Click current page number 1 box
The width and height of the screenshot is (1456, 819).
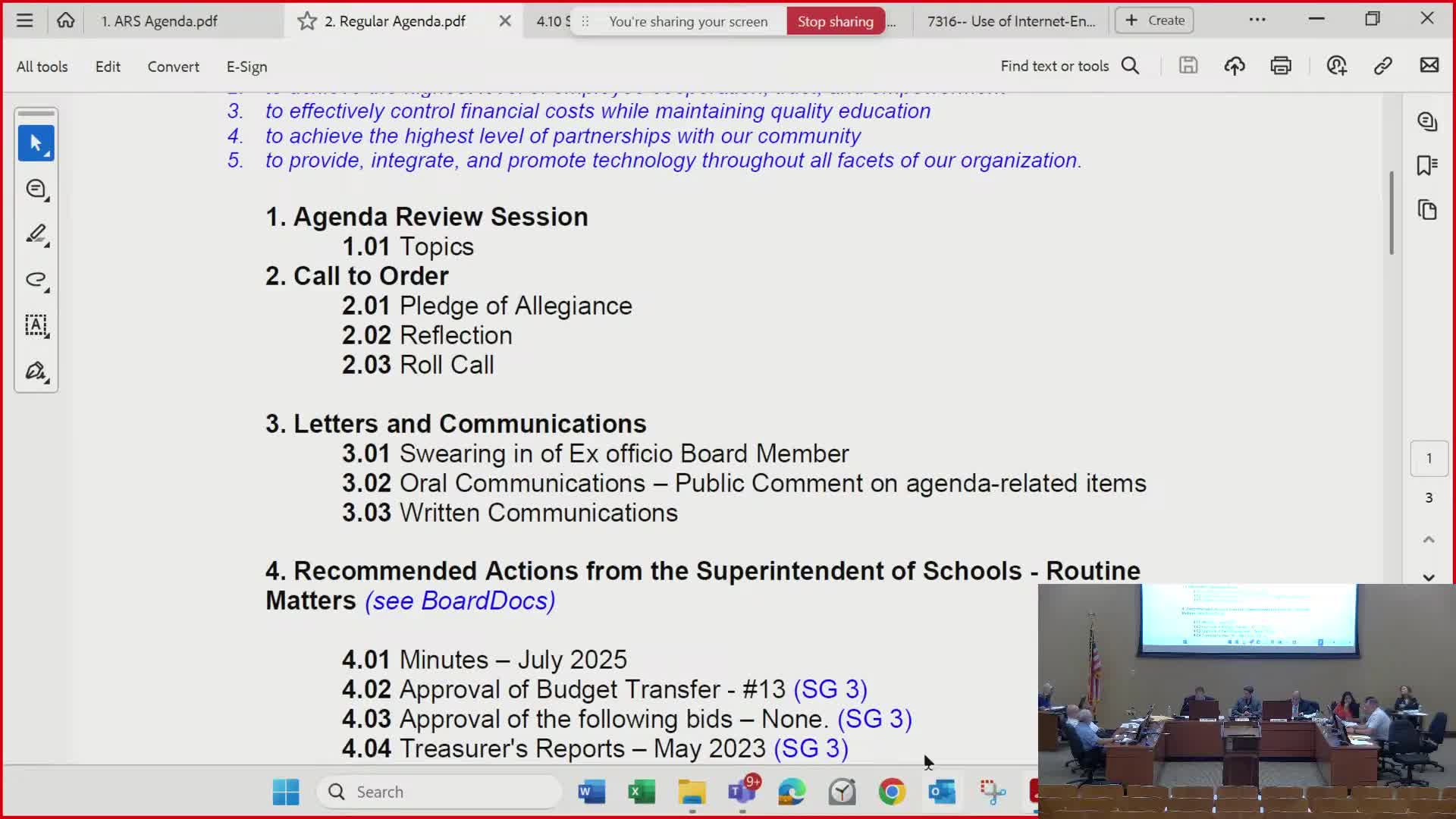coord(1429,459)
